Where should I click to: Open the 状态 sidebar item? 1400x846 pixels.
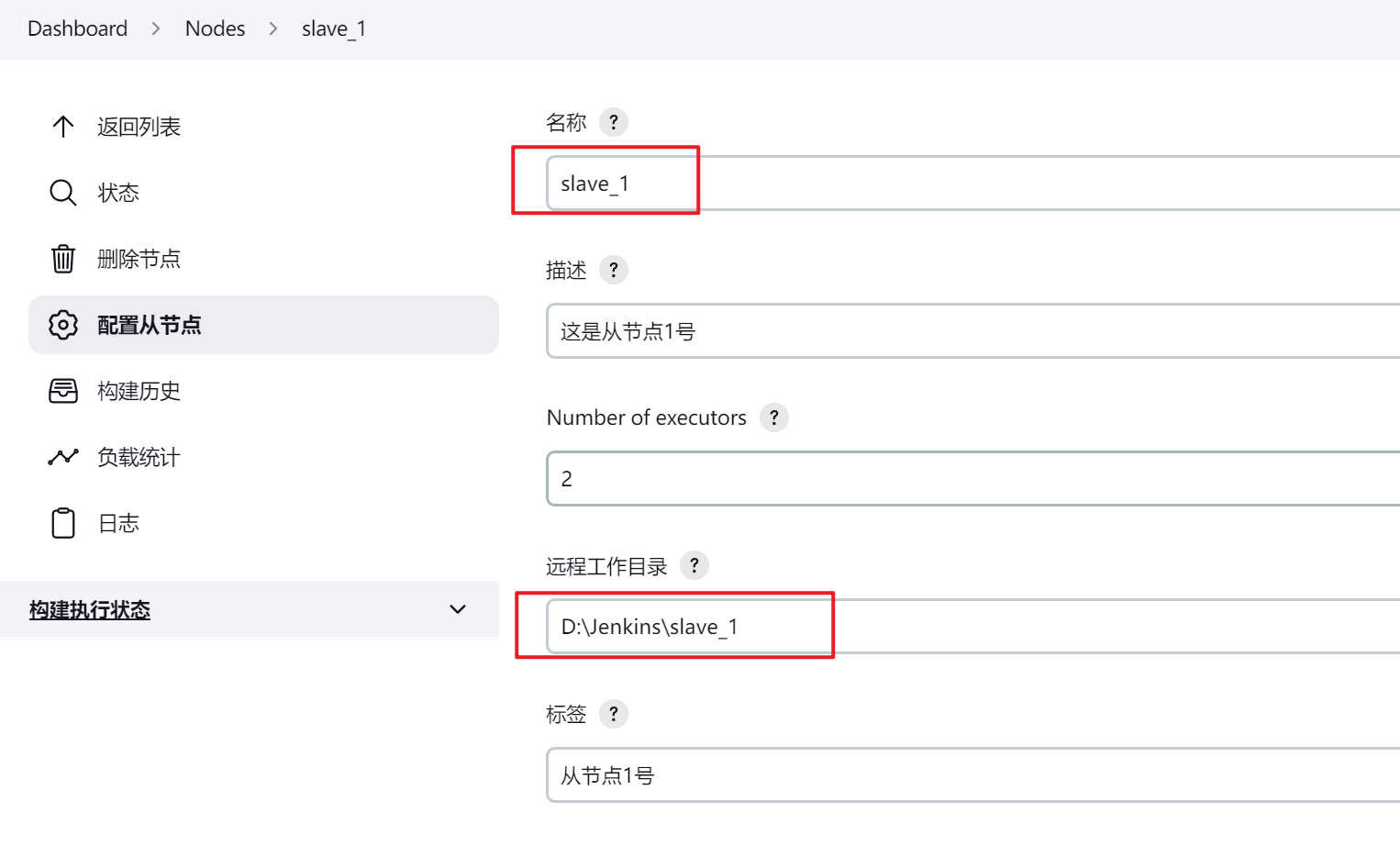[x=263, y=193]
